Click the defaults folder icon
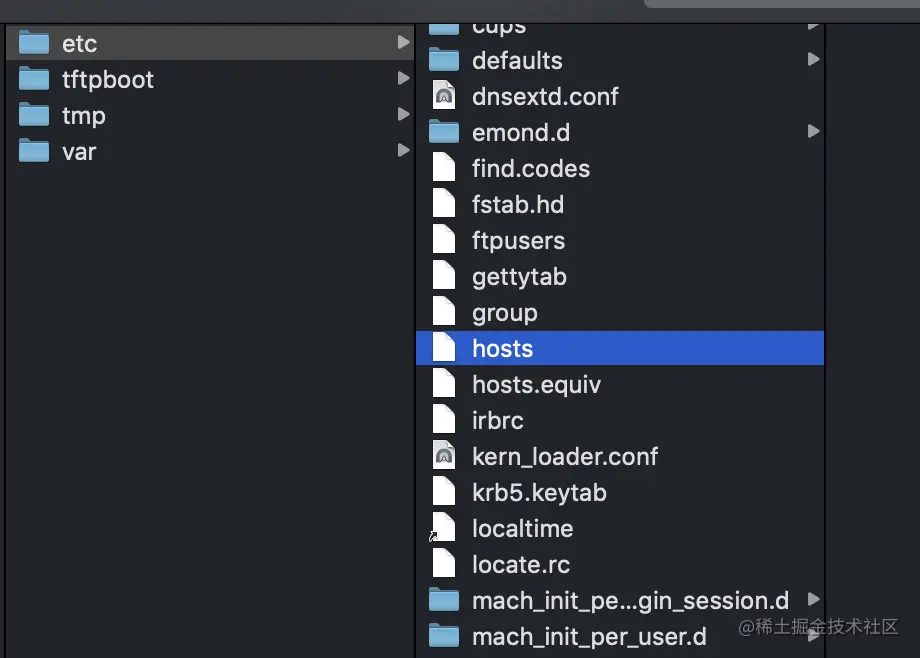920x658 pixels. [x=444, y=60]
